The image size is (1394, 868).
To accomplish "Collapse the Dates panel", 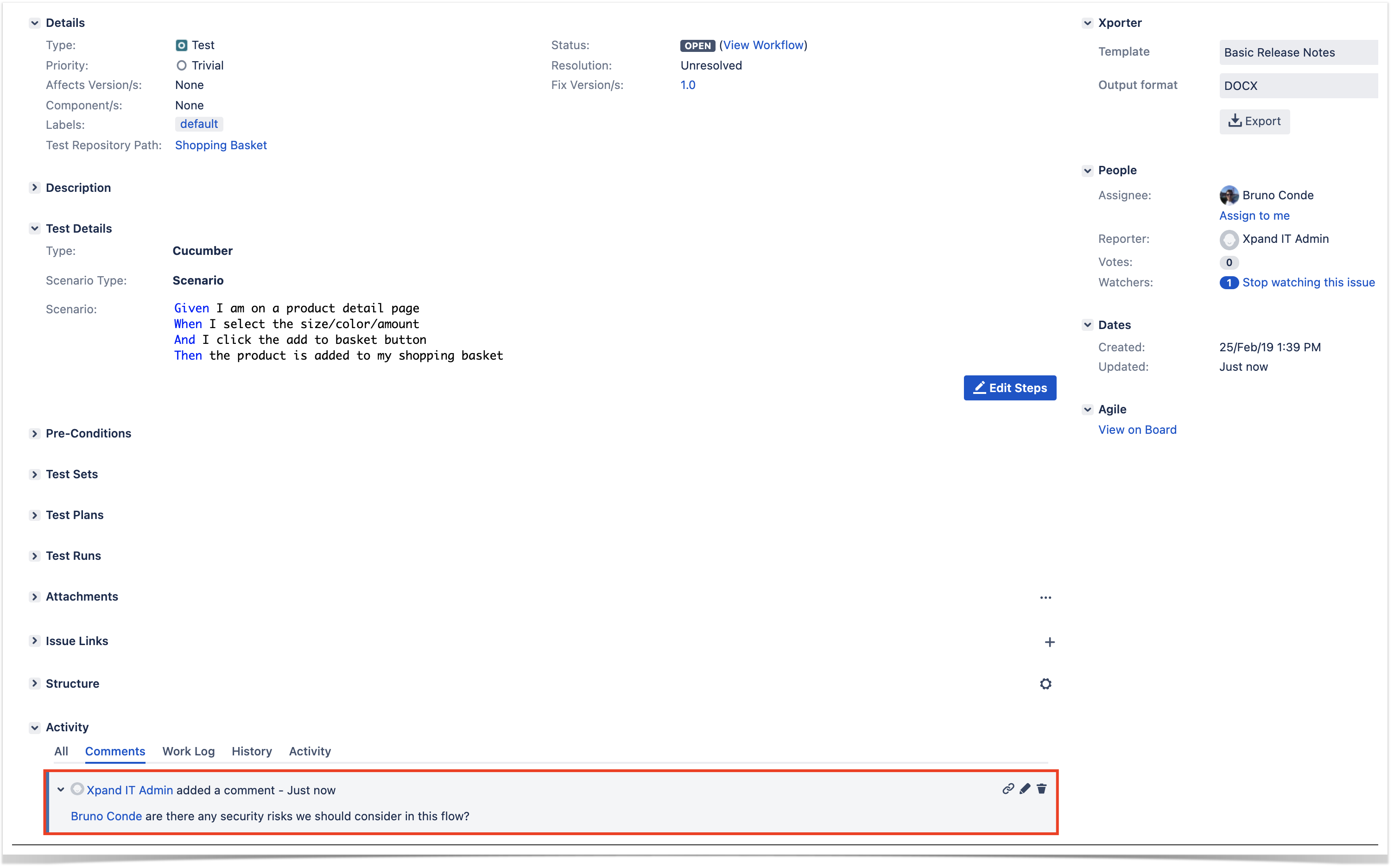I will tap(1087, 325).
